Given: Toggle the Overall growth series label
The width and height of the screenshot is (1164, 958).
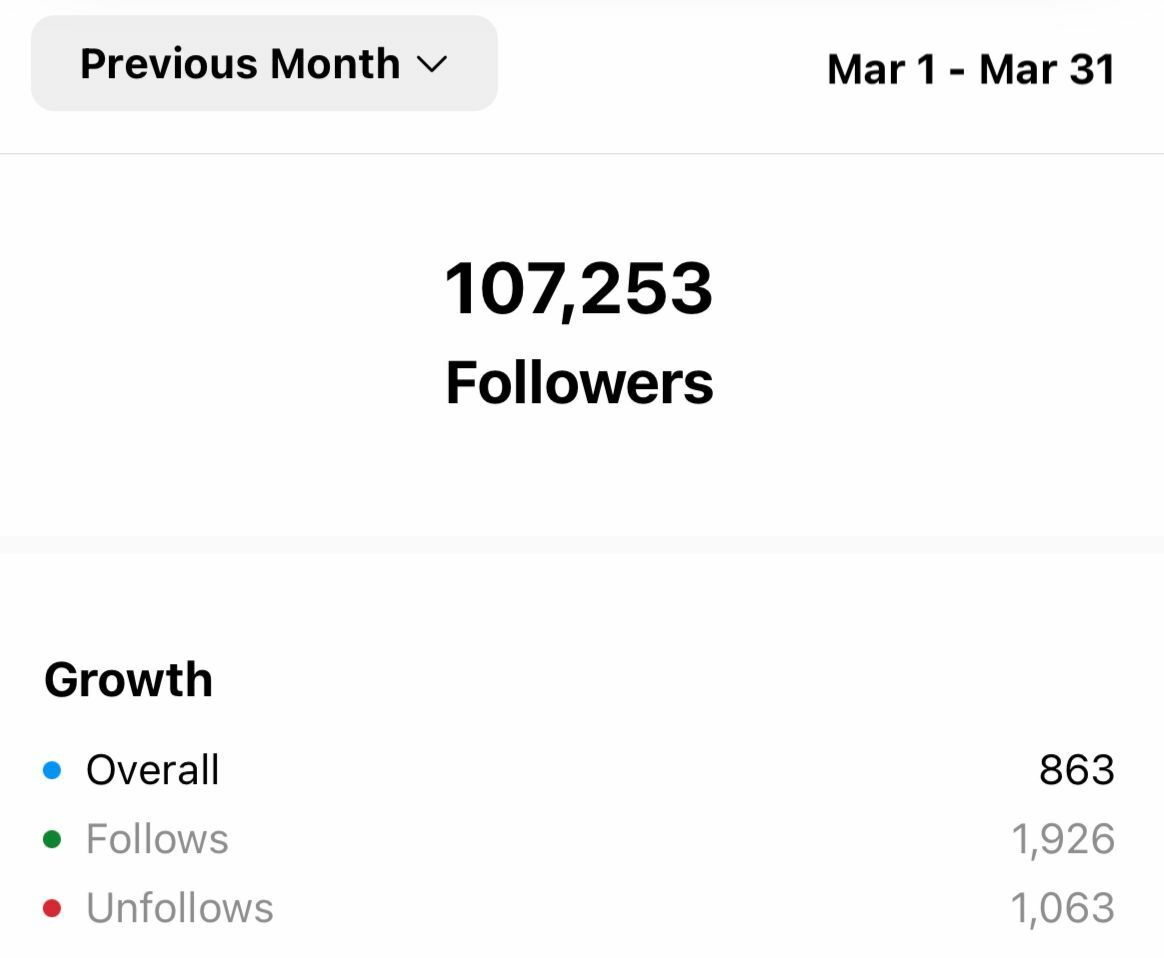Looking at the screenshot, I should coord(152,770).
